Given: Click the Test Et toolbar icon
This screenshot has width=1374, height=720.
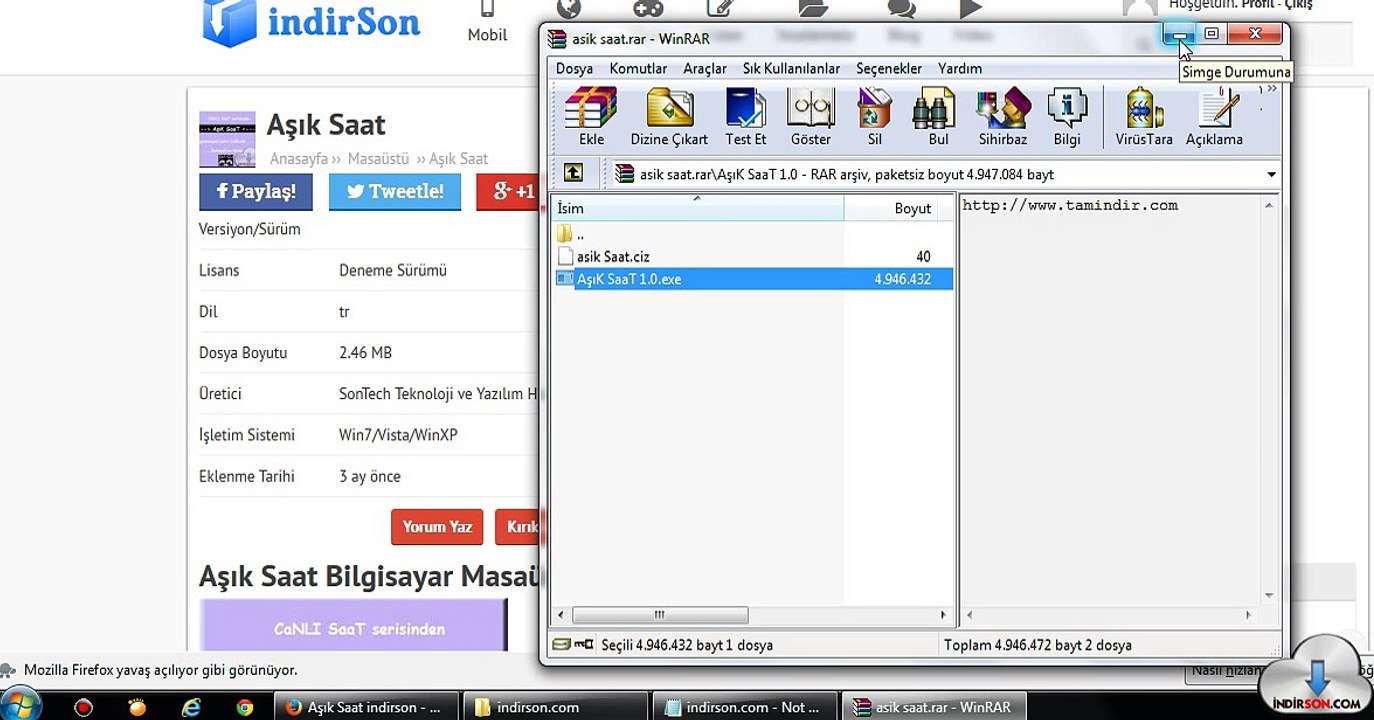Looking at the screenshot, I should coord(746,117).
